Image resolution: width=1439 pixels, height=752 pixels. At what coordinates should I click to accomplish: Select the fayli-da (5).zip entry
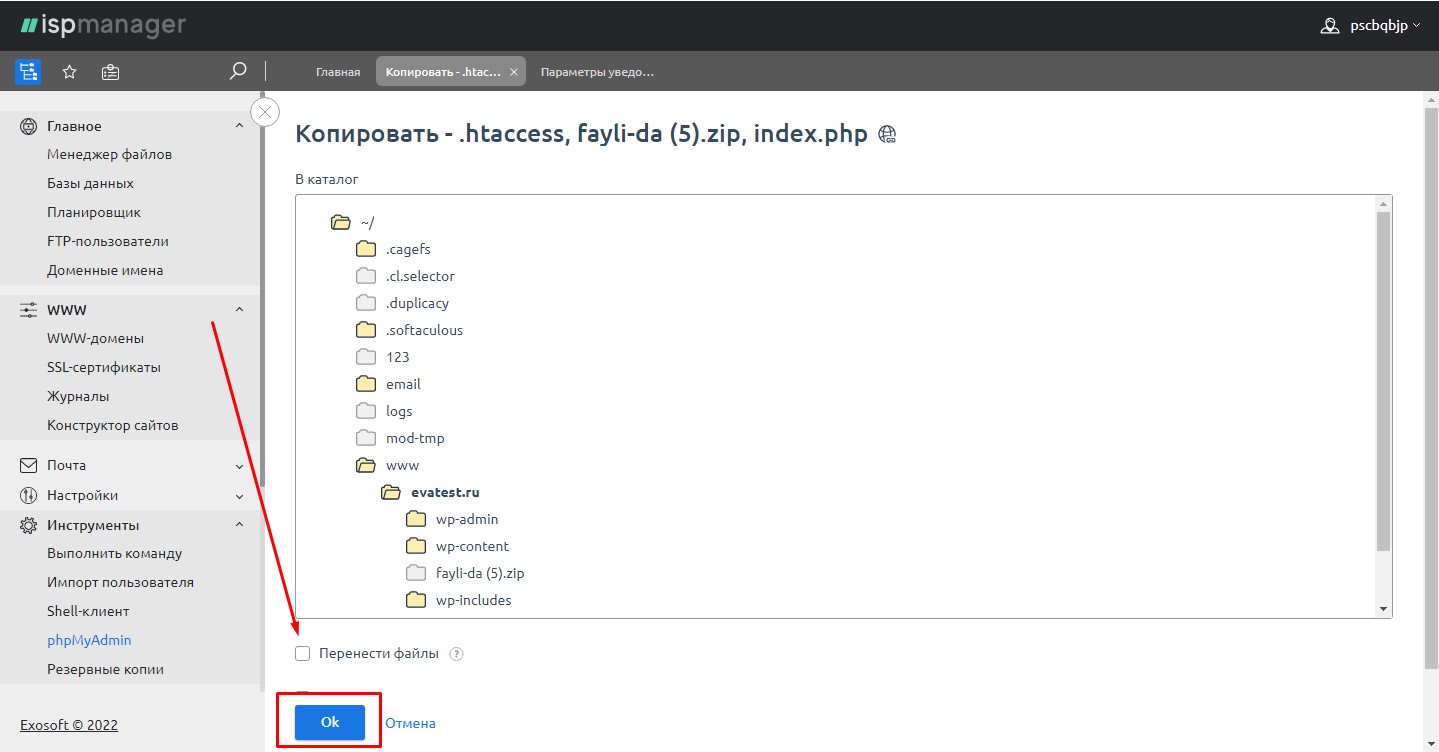point(465,573)
